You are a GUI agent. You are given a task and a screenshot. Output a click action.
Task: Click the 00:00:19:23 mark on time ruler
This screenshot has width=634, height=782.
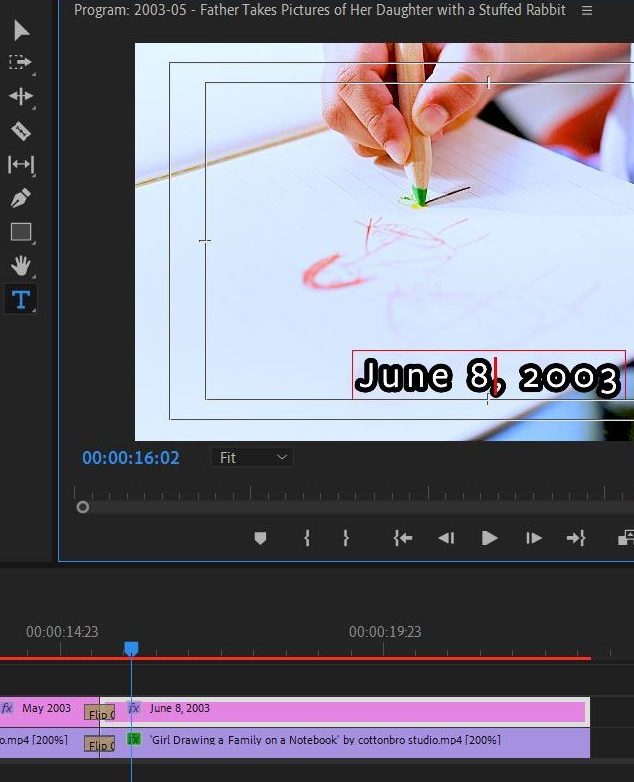pyautogui.click(x=385, y=632)
